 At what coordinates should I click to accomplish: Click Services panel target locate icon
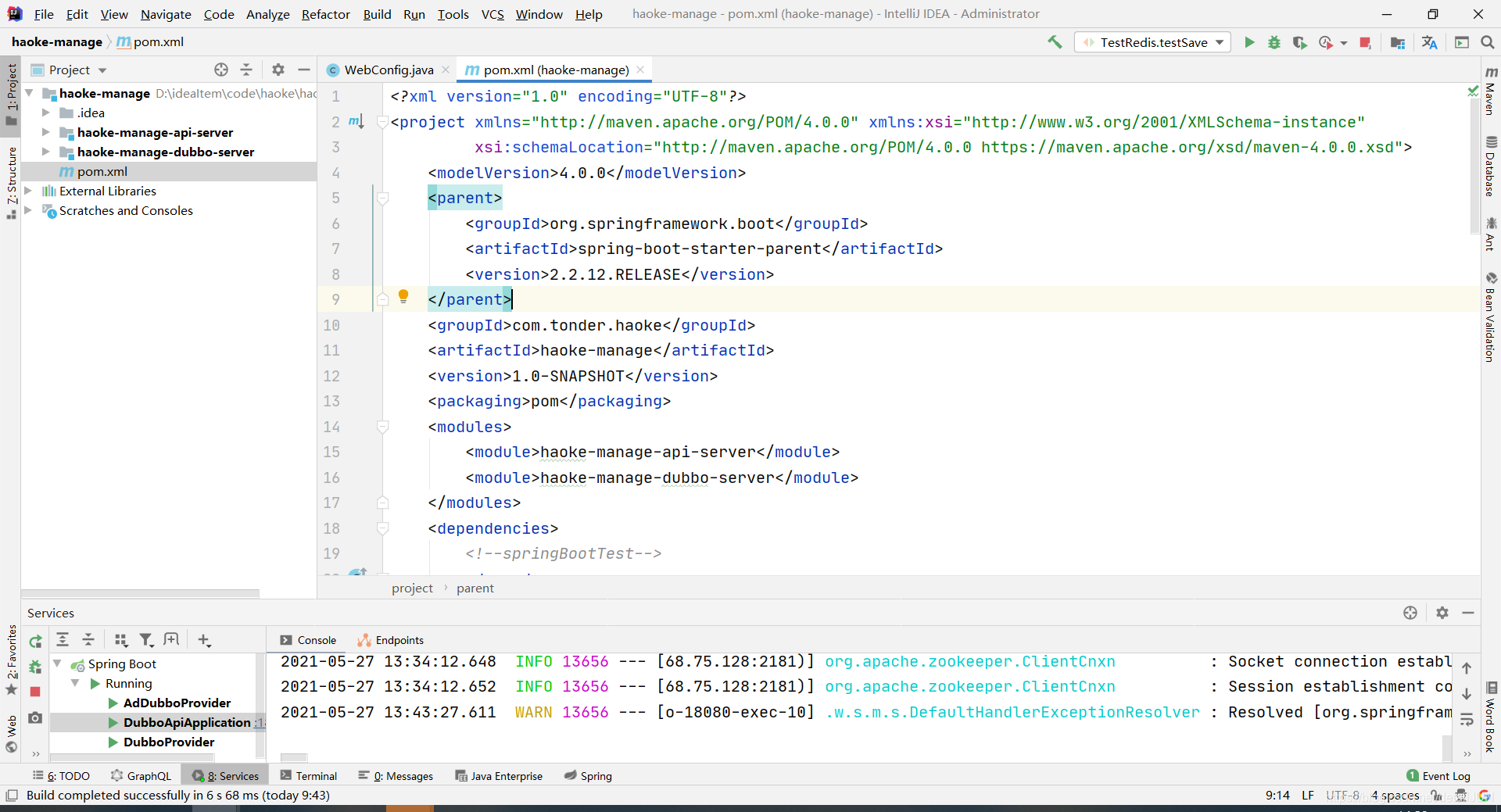click(x=1410, y=613)
